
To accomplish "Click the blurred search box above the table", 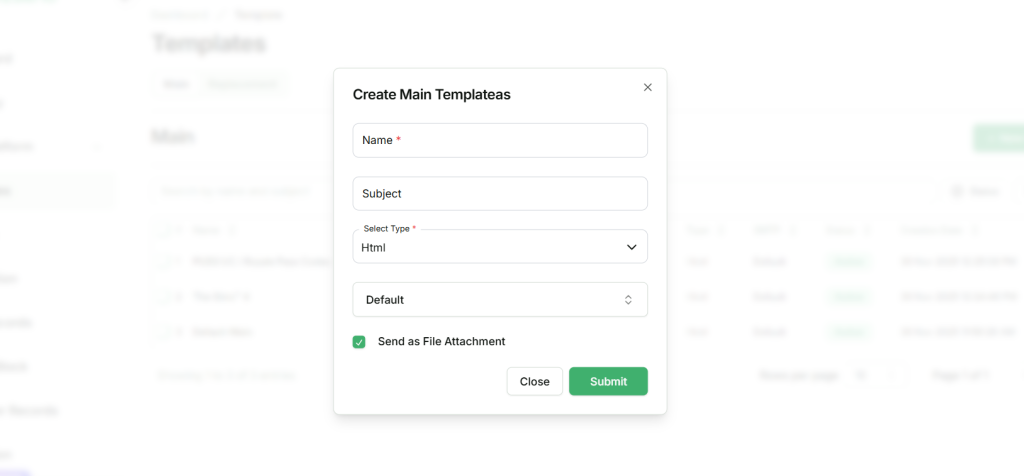I will point(240,190).
